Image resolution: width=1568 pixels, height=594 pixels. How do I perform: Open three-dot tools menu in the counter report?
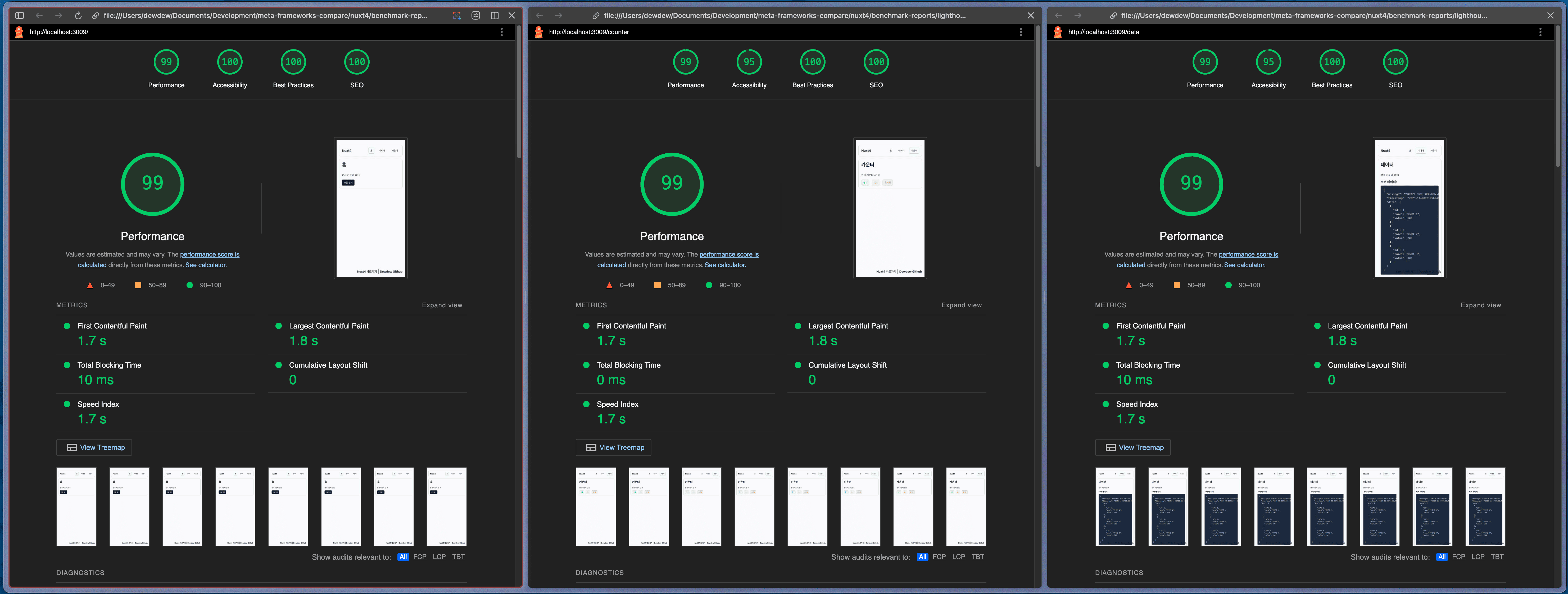1021,32
